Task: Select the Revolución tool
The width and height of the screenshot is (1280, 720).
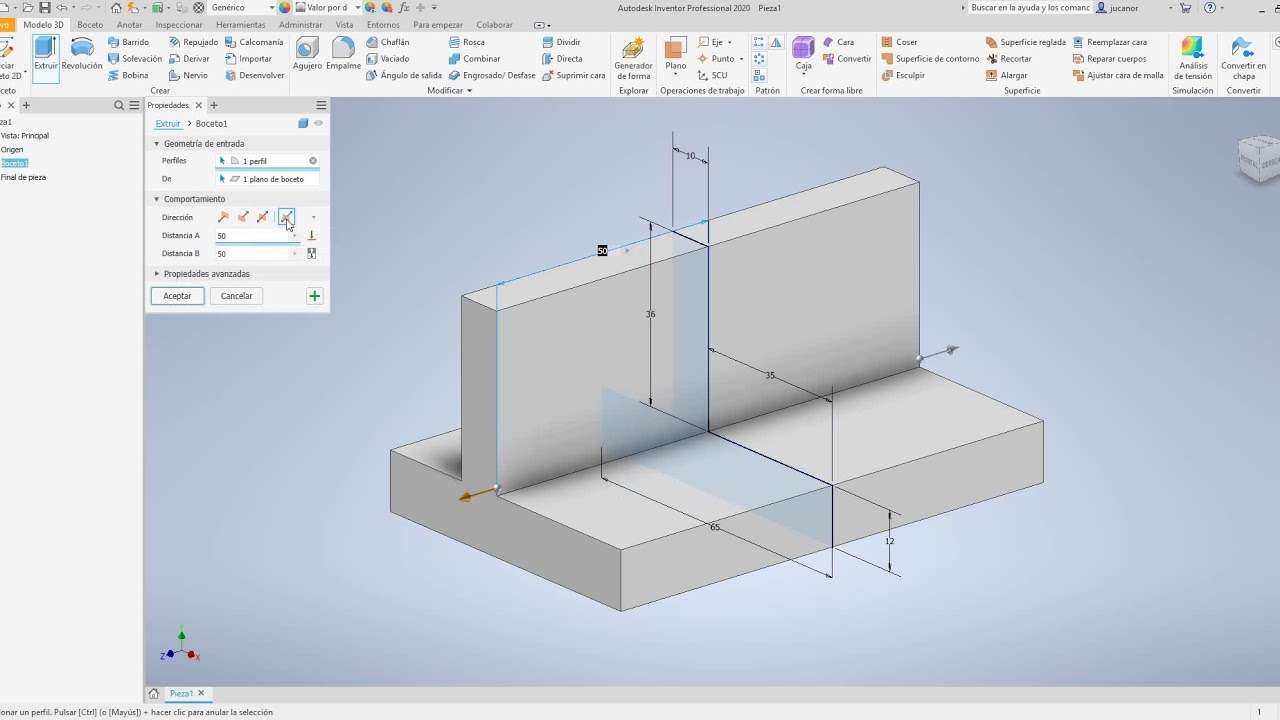Action: tap(82, 54)
